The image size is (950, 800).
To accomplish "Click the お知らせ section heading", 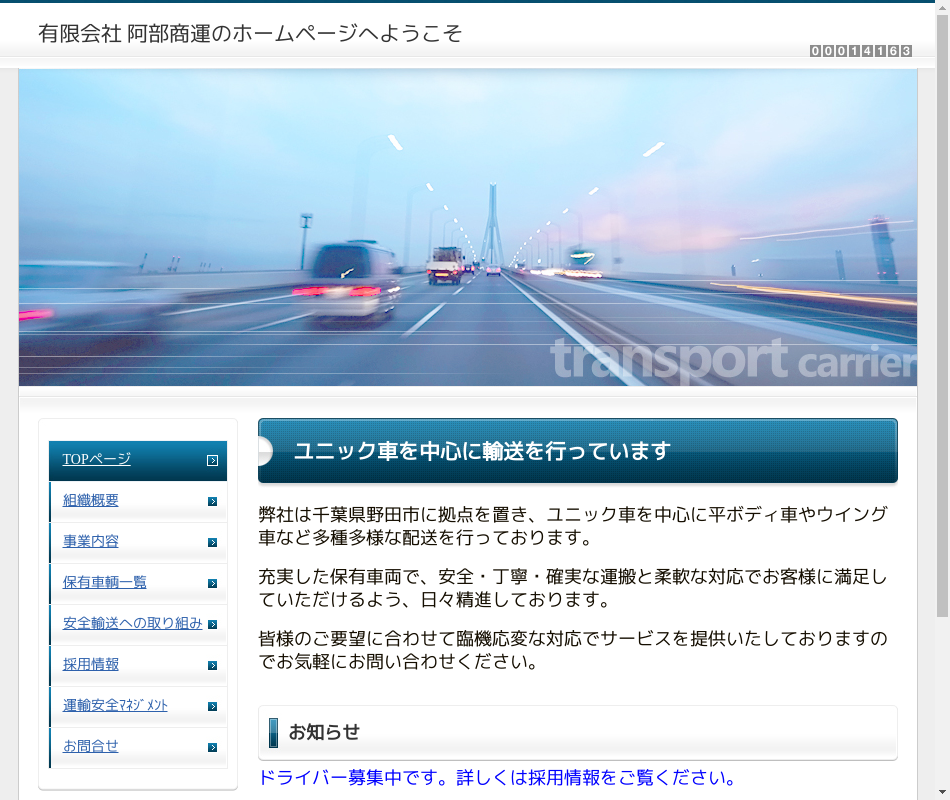I will click(x=324, y=732).
